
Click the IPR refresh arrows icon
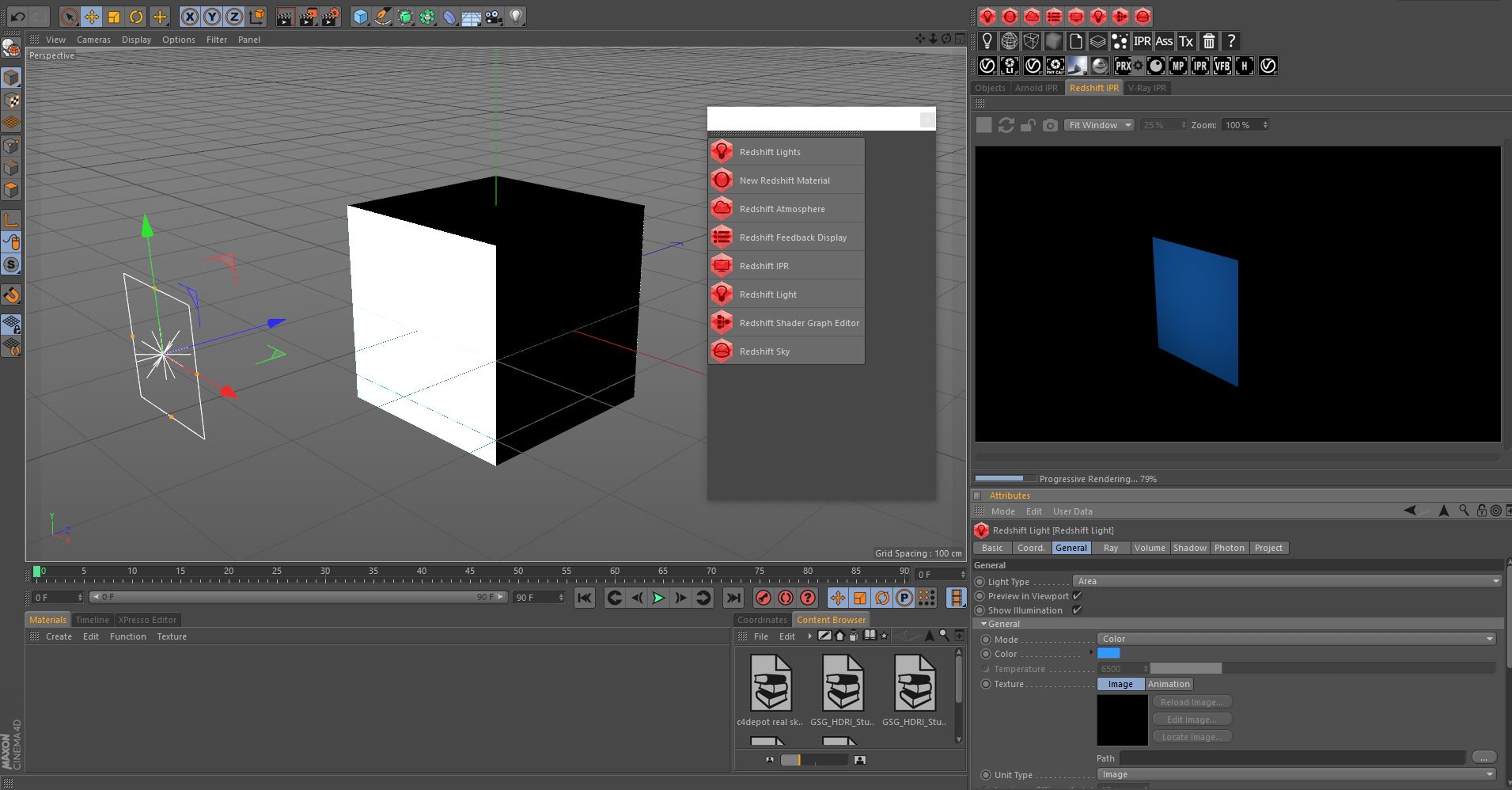pos(1006,125)
